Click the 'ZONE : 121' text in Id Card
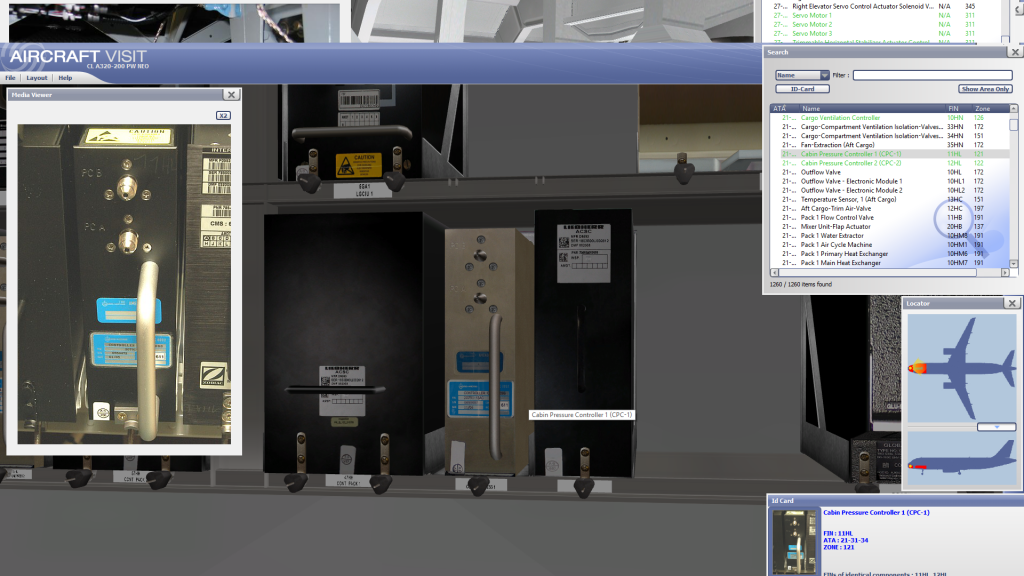This screenshot has height=576, width=1024. coord(839,547)
